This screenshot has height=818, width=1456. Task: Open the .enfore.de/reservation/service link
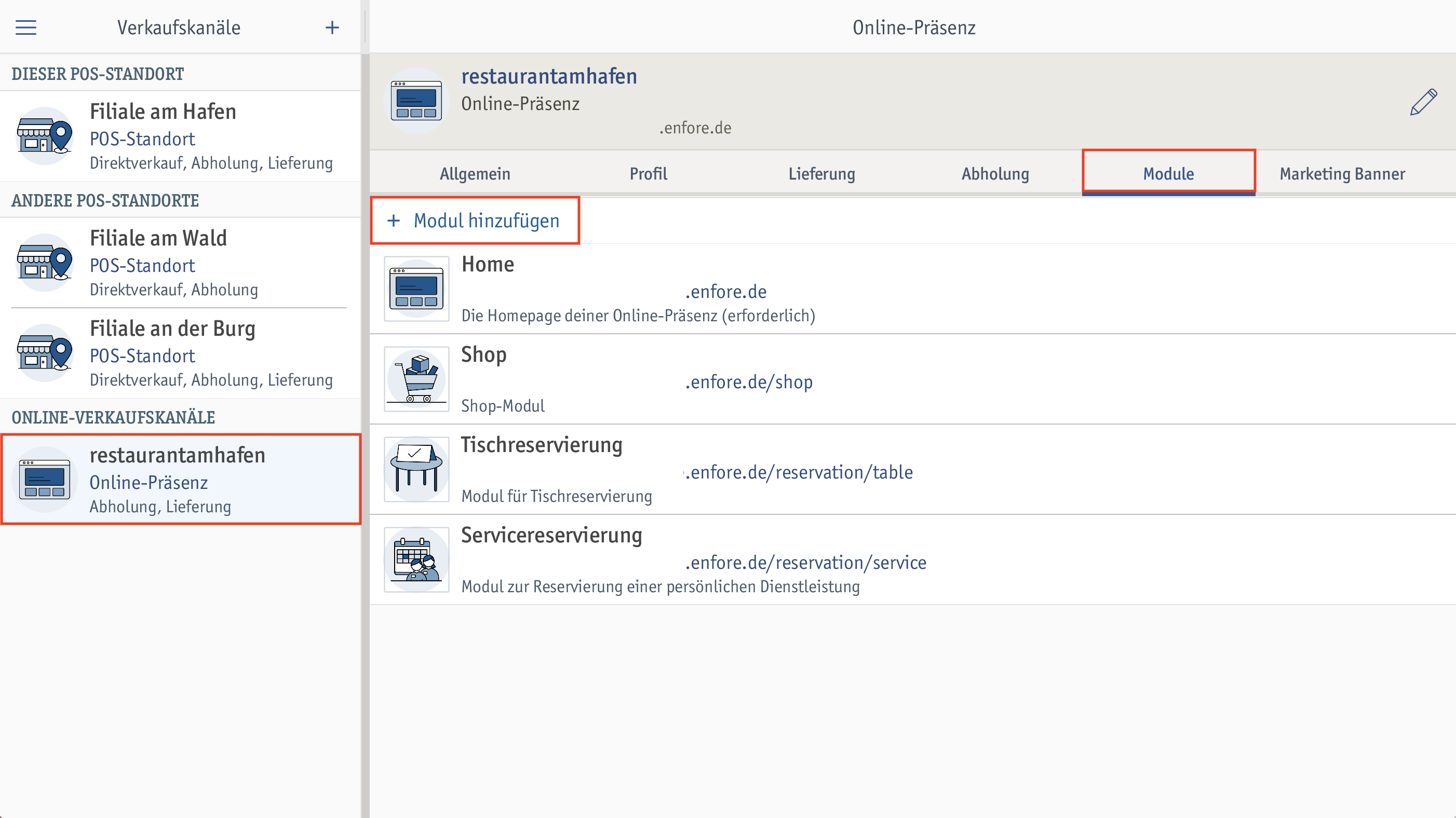806,563
